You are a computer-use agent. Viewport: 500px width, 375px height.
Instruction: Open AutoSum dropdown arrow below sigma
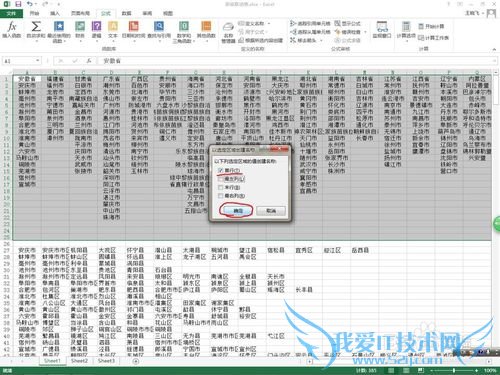[36, 41]
